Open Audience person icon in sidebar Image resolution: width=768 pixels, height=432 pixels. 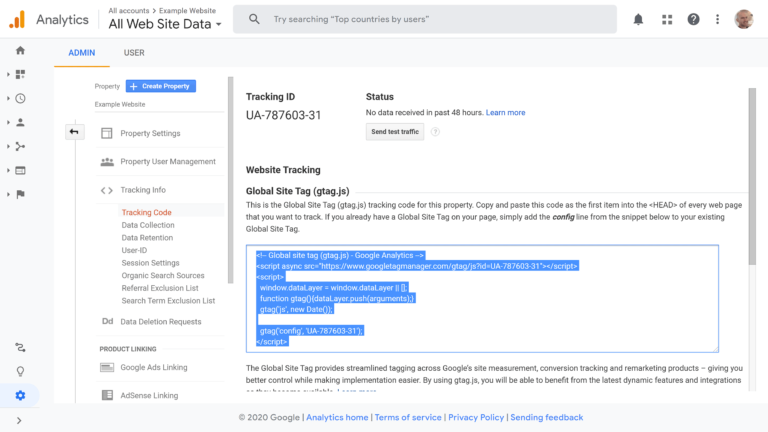tap(20, 122)
